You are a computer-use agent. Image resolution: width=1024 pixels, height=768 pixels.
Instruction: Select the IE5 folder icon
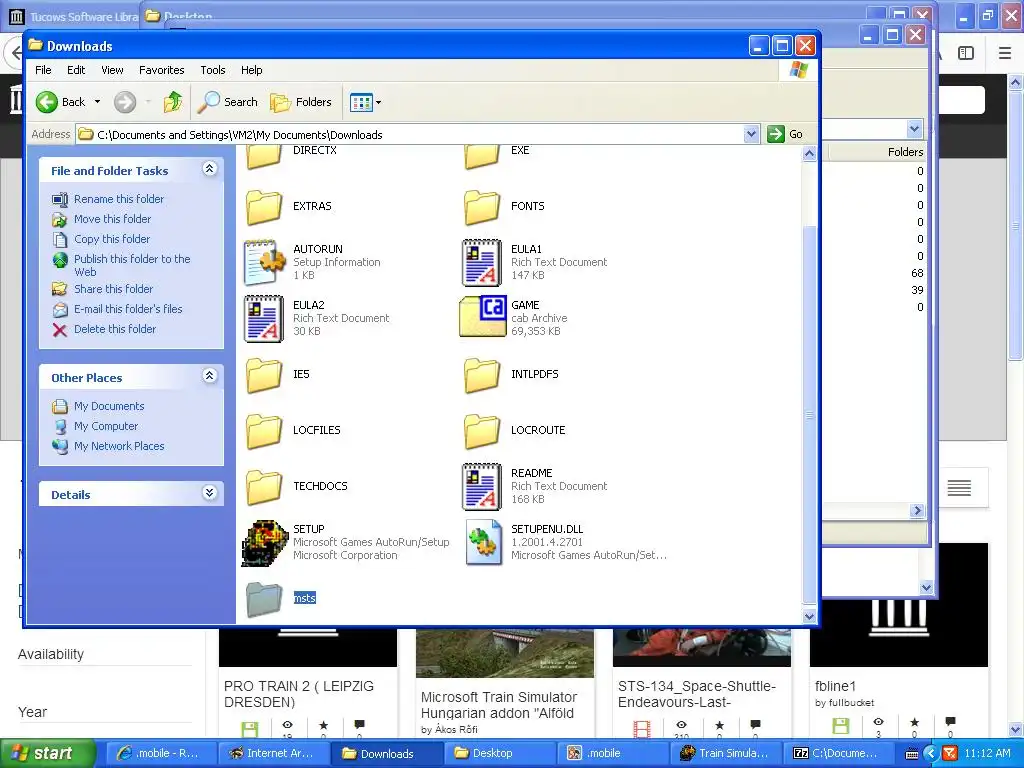pos(264,375)
